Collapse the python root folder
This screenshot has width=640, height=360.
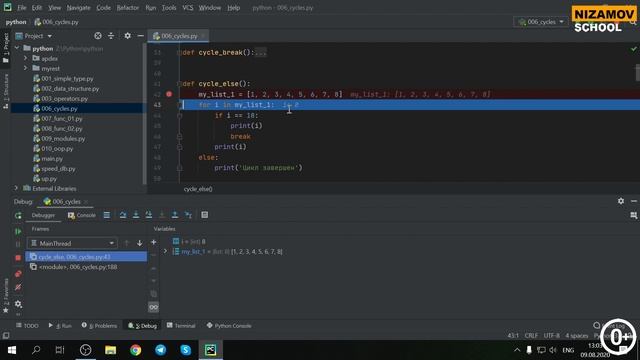(17, 48)
